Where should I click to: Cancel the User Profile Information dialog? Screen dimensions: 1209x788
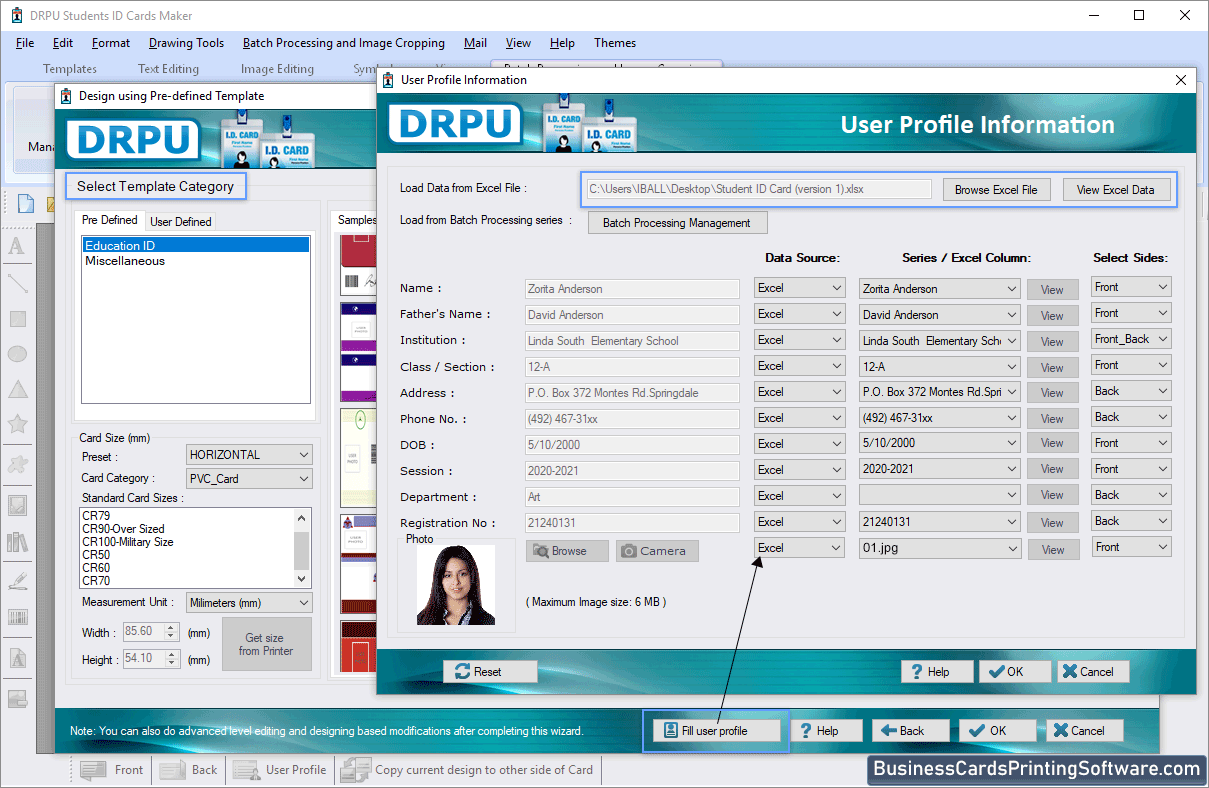pyautogui.click(x=1092, y=672)
